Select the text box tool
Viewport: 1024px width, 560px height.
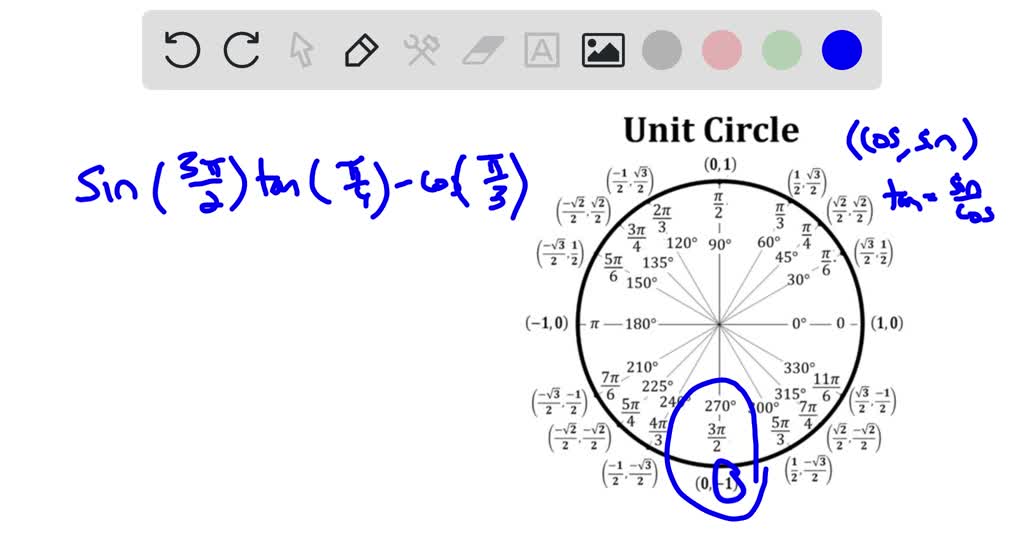tap(542, 50)
